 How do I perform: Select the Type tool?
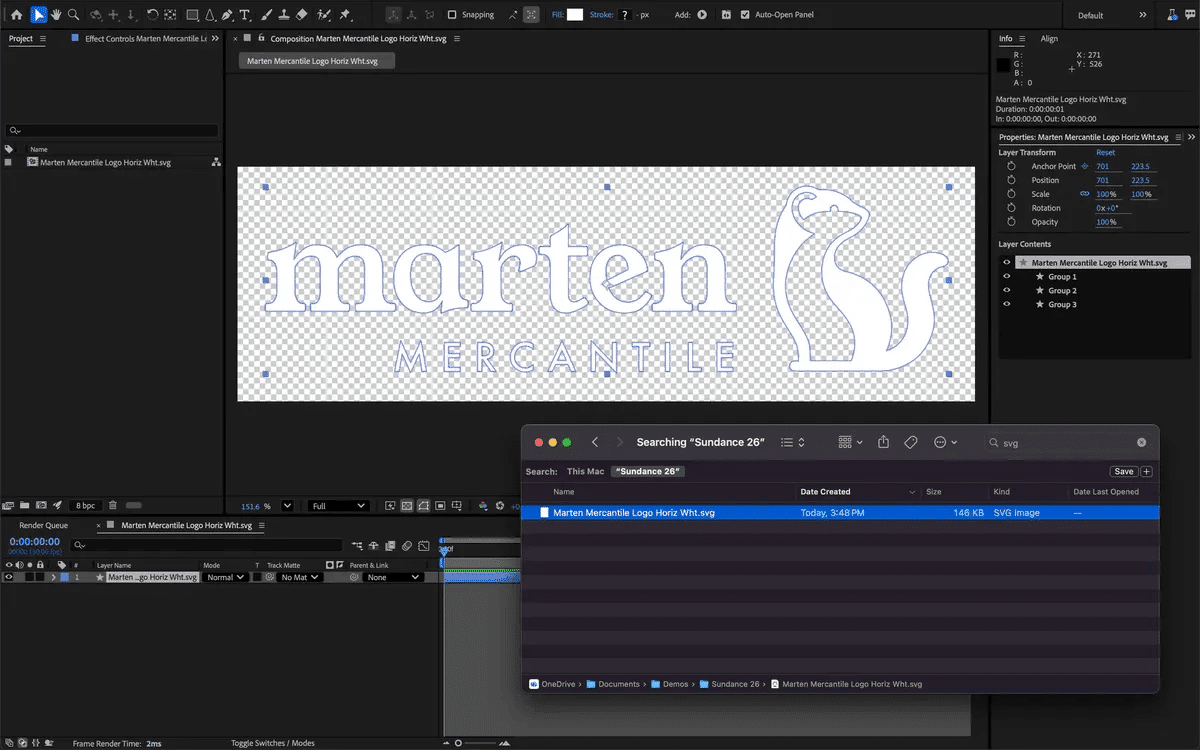coord(243,14)
